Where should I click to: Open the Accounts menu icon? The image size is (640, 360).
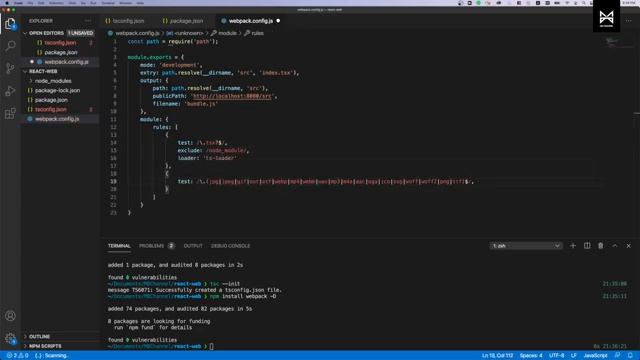pyautogui.click(x=10, y=316)
